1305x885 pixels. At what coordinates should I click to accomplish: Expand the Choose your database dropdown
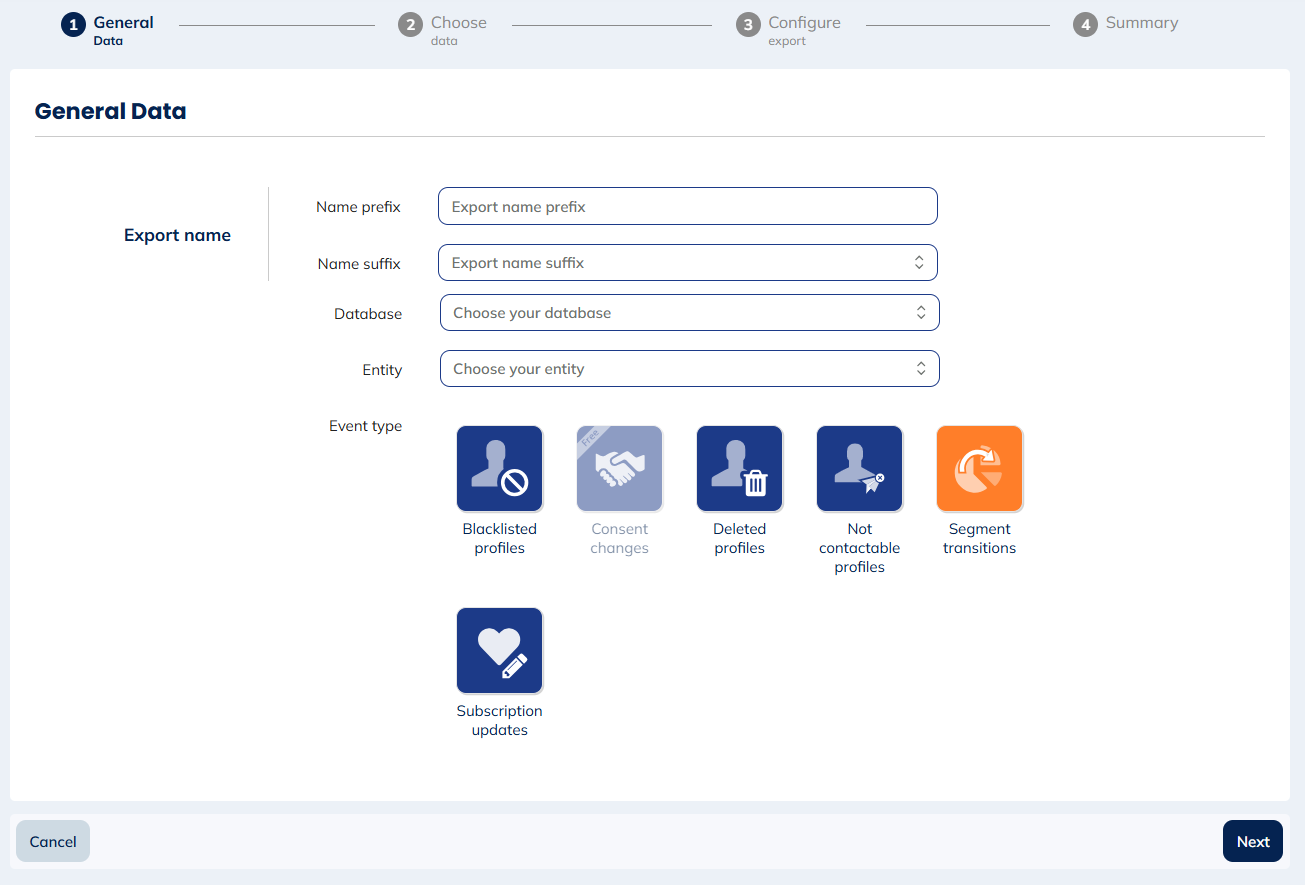click(689, 313)
